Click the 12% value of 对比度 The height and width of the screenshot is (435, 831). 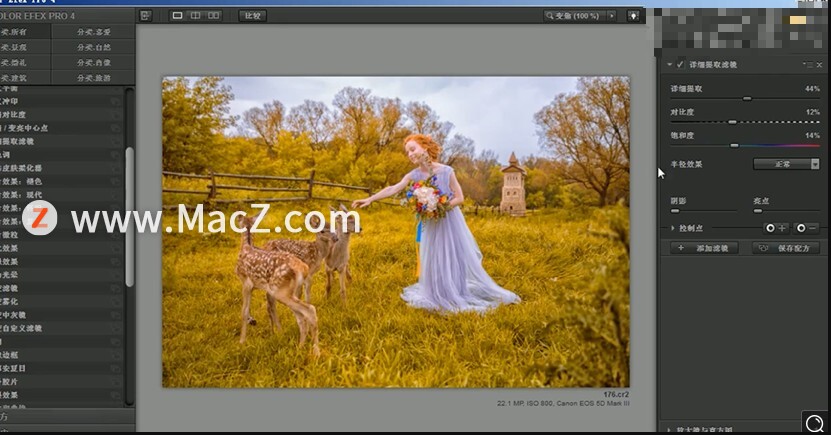(812, 112)
